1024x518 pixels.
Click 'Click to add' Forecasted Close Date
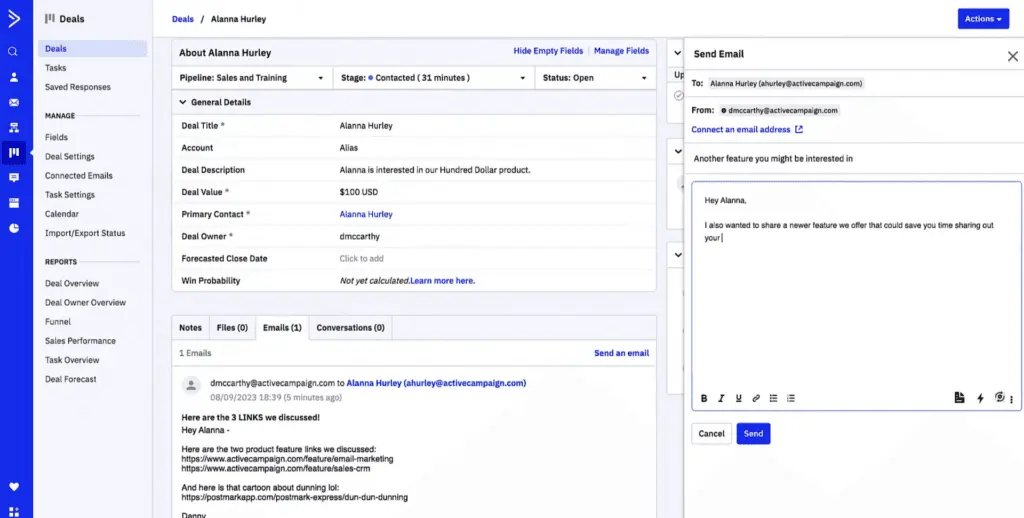pyautogui.click(x=361, y=259)
